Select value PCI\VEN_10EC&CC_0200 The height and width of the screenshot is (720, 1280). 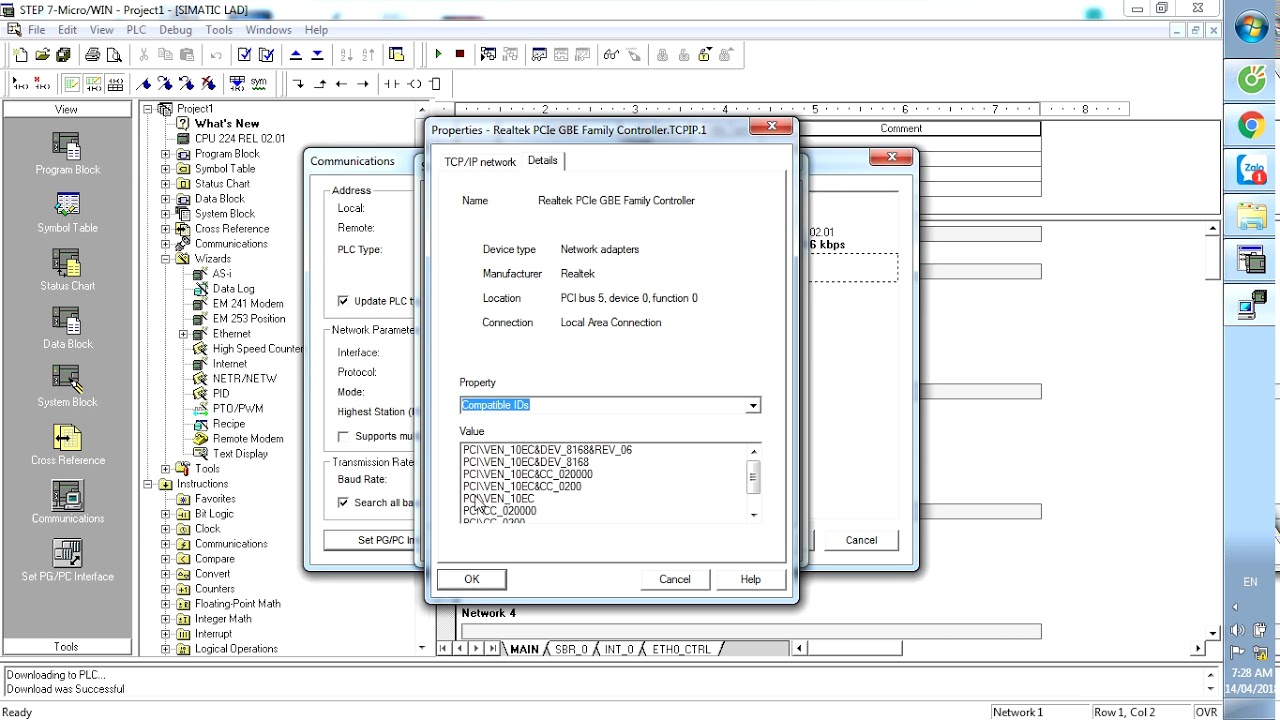click(x=522, y=486)
